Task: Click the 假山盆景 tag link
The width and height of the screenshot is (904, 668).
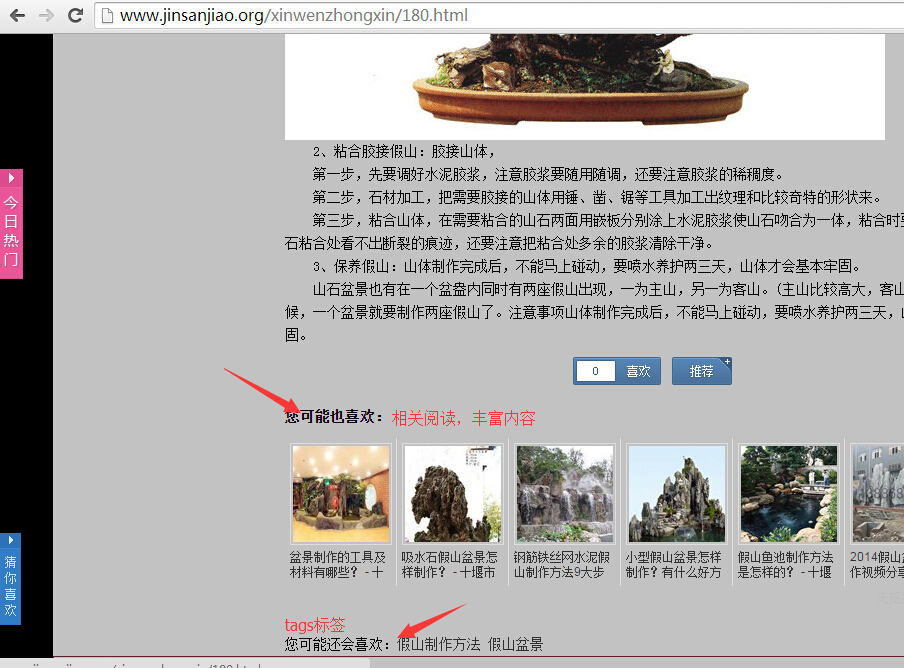Action: coord(516,645)
